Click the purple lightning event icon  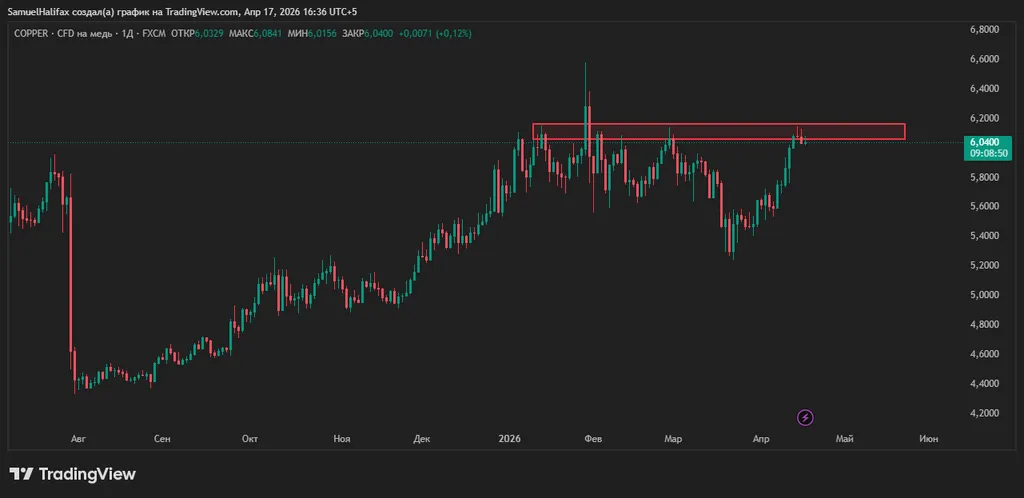pyautogui.click(x=805, y=417)
